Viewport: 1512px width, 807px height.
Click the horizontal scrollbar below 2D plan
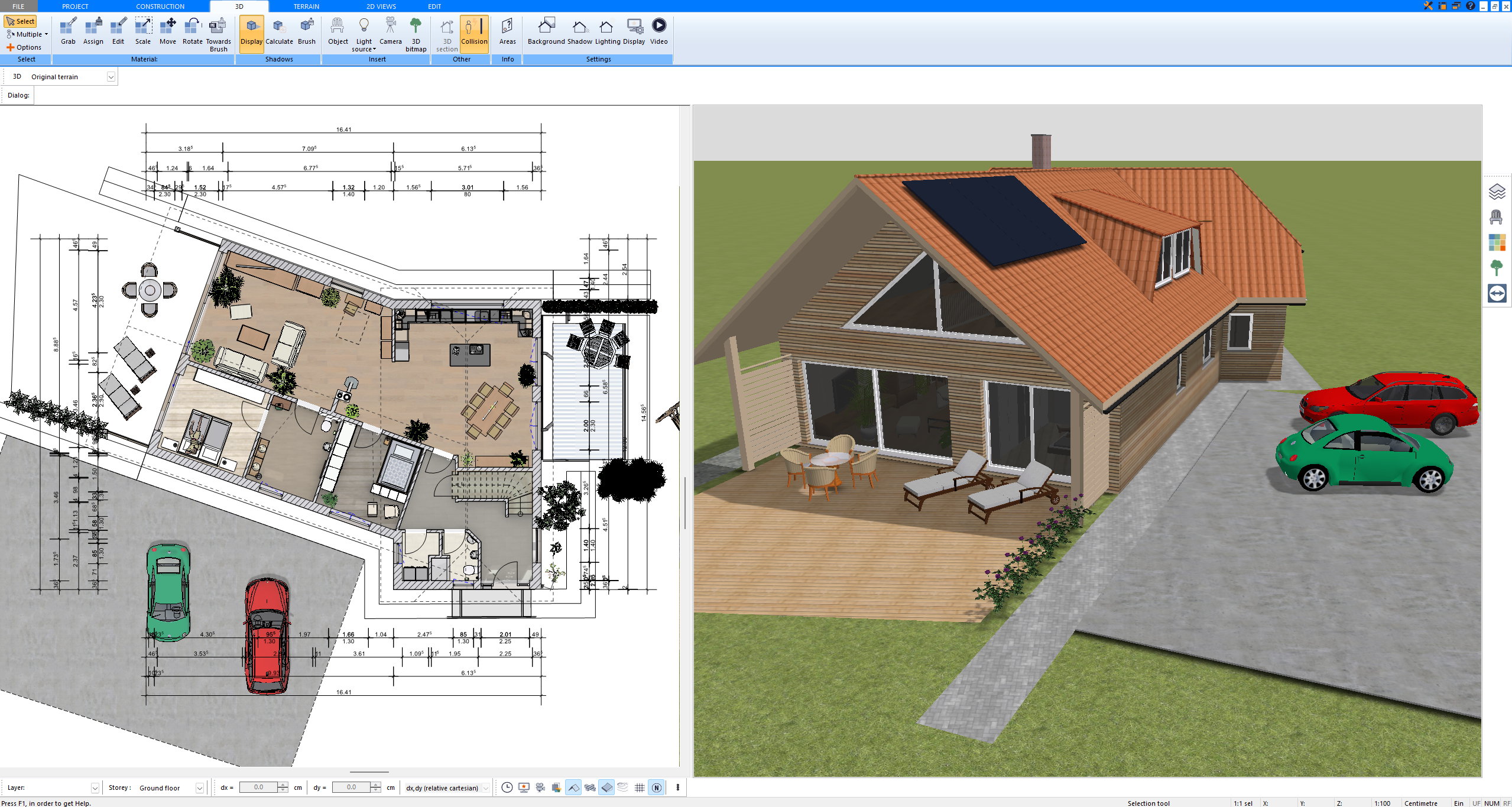click(x=369, y=772)
